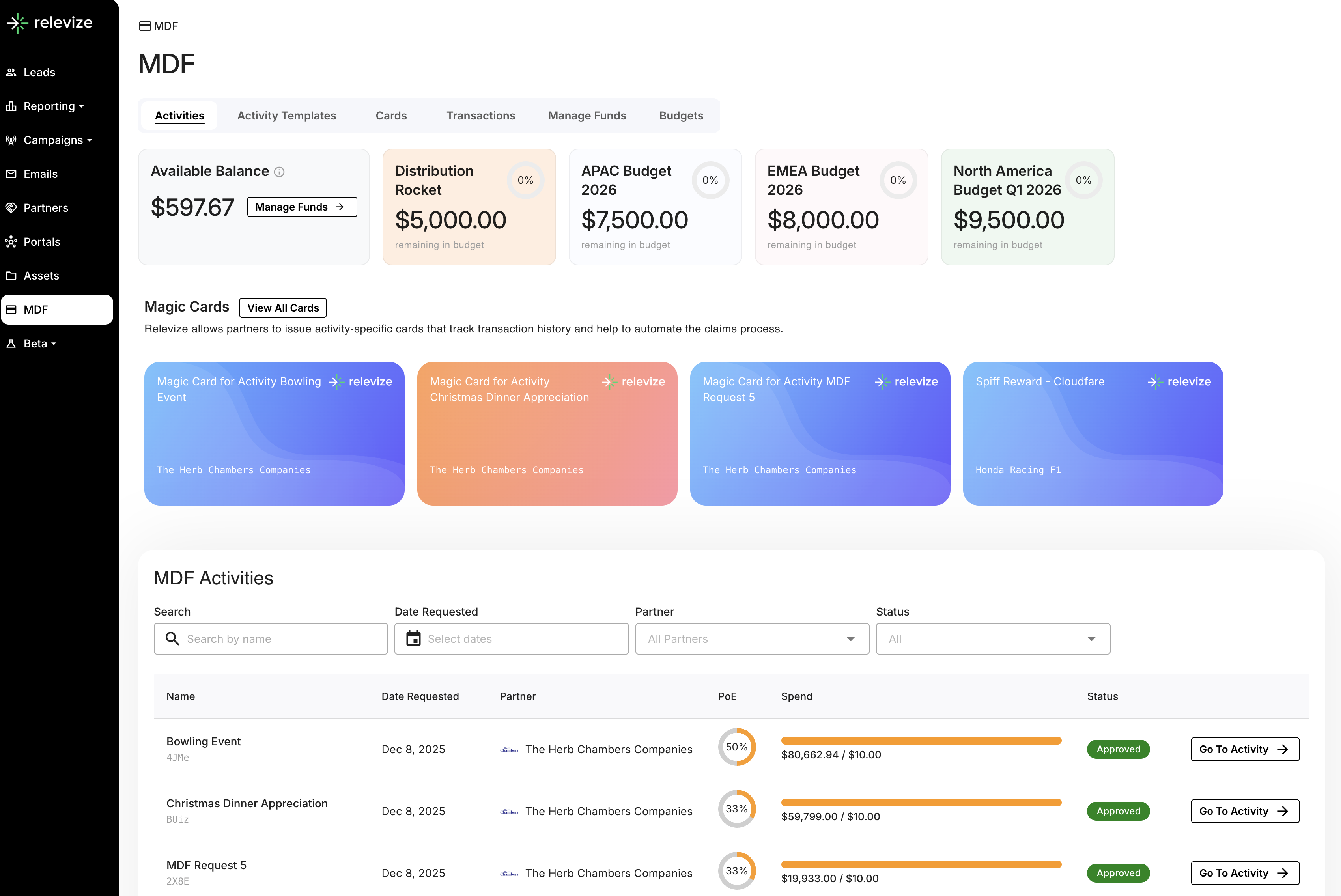
Task: Click Bowling Event spend progress bar
Action: click(921, 741)
